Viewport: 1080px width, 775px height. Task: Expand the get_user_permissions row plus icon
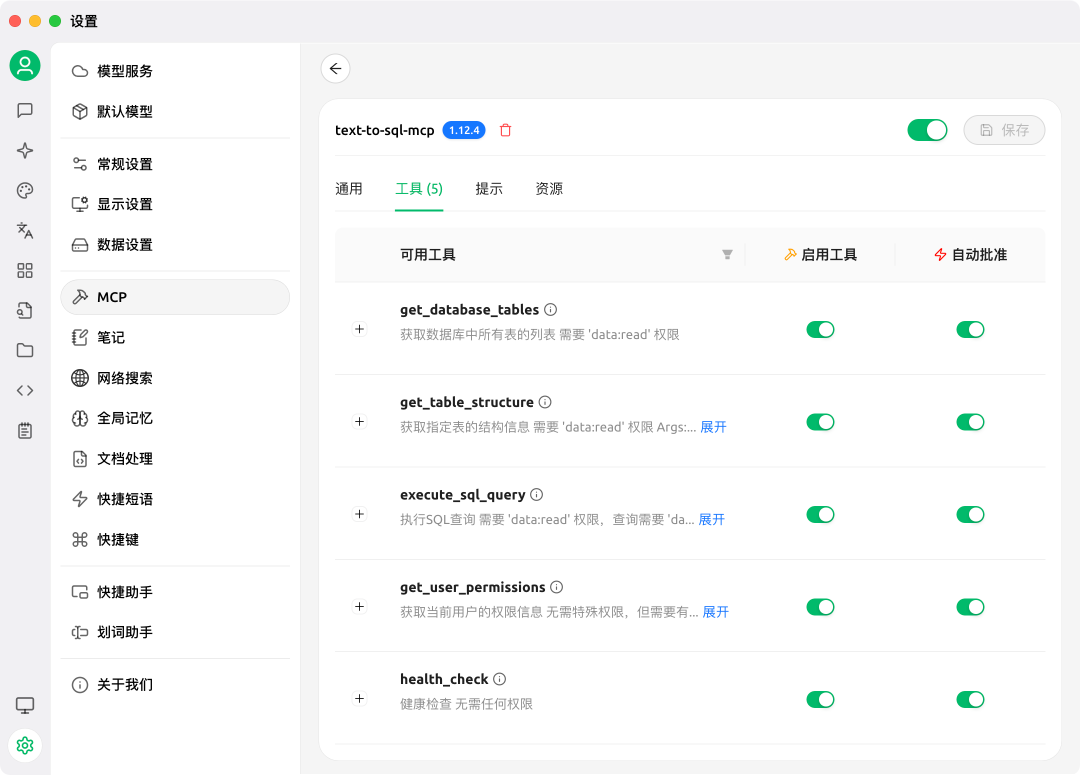[x=359, y=606]
